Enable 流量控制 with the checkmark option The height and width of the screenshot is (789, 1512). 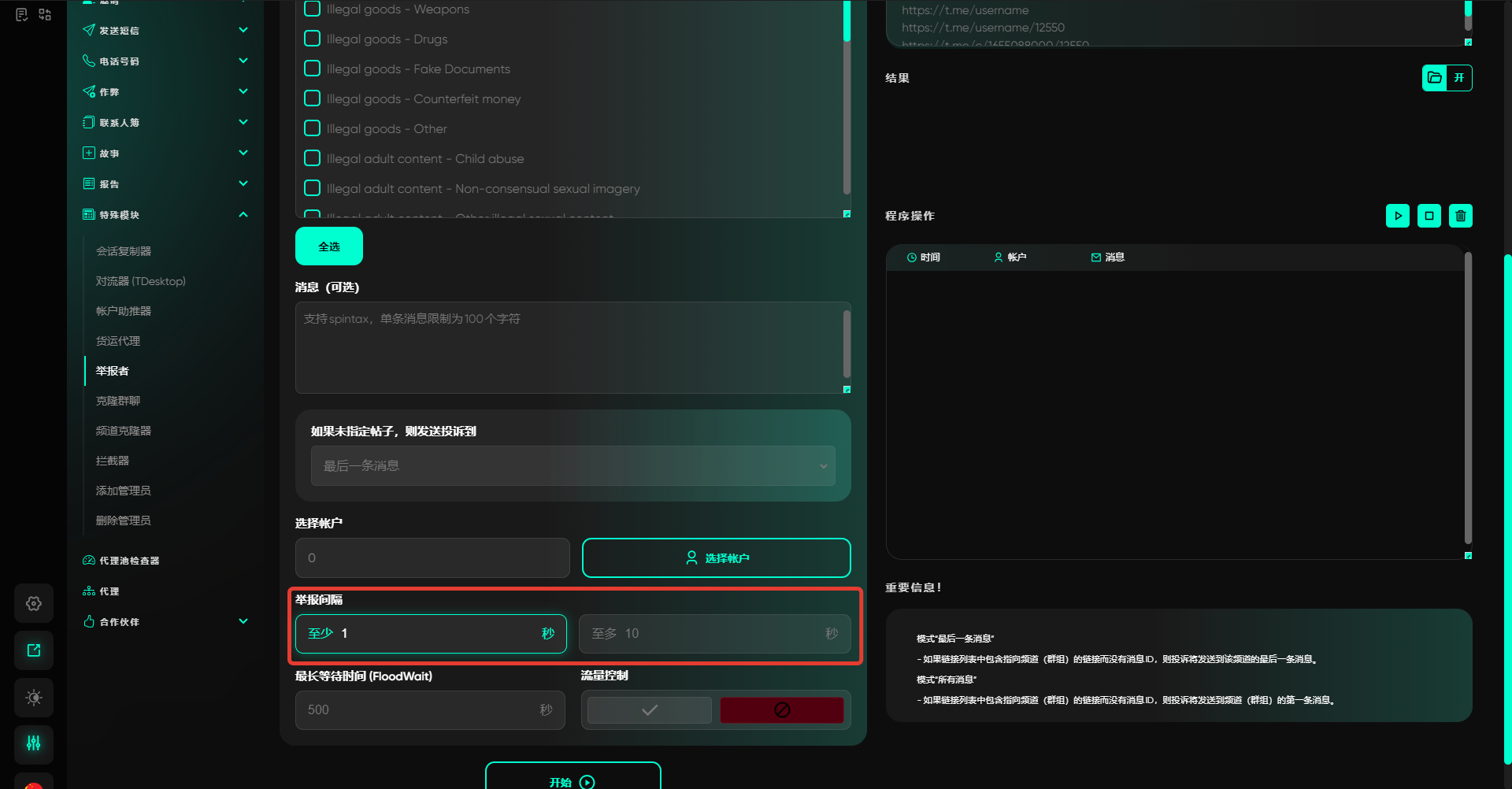click(650, 710)
